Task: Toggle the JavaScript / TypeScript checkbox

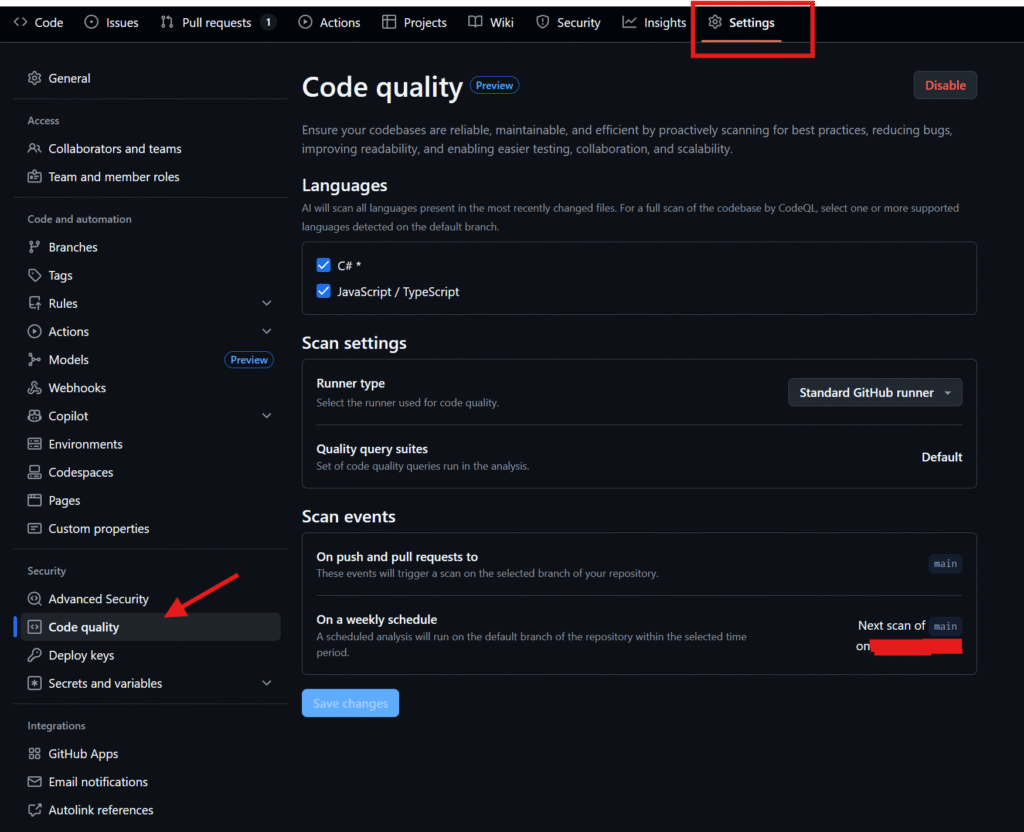Action: coord(324,292)
